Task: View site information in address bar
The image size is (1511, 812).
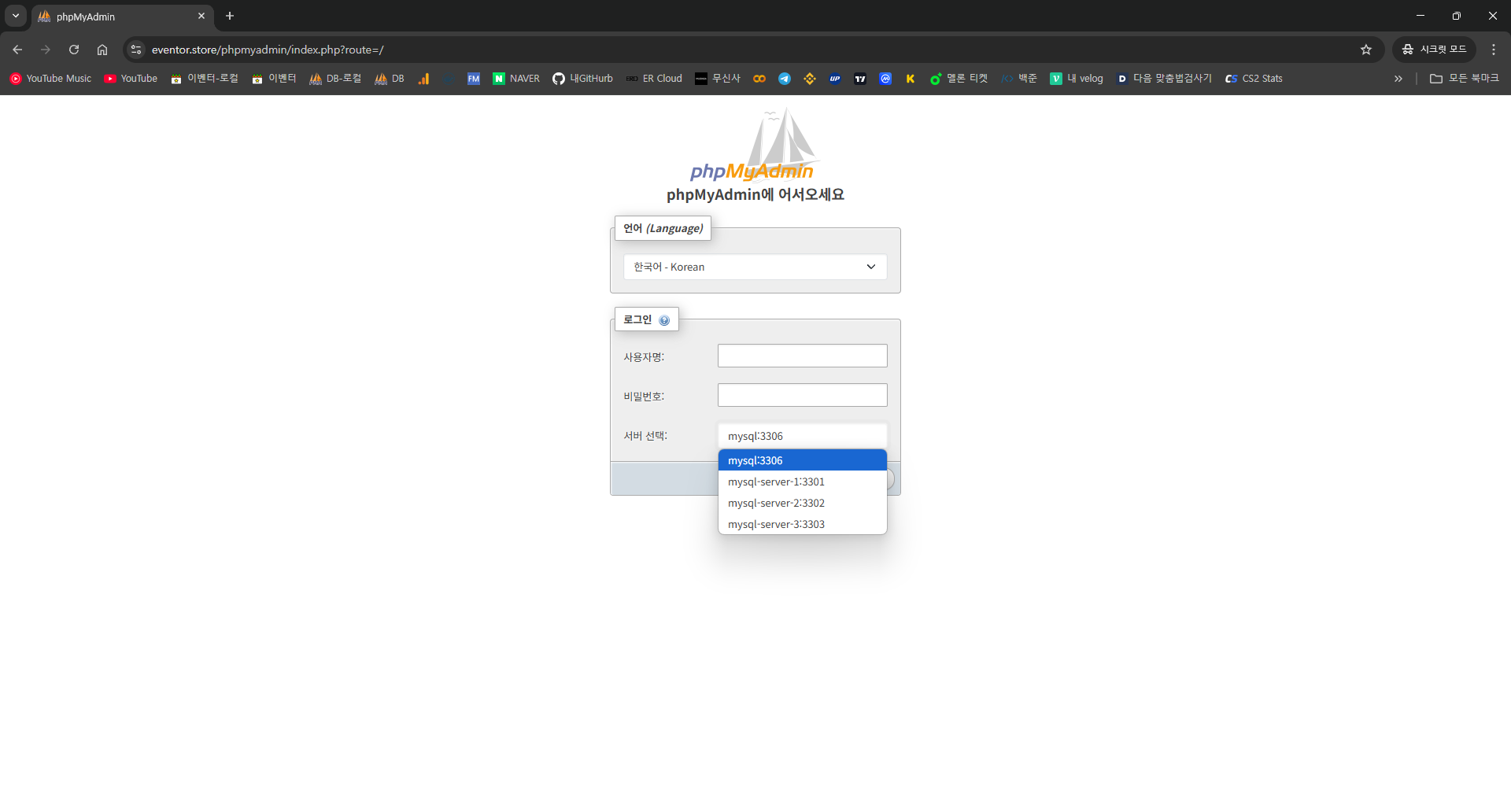Action: click(136, 50)
